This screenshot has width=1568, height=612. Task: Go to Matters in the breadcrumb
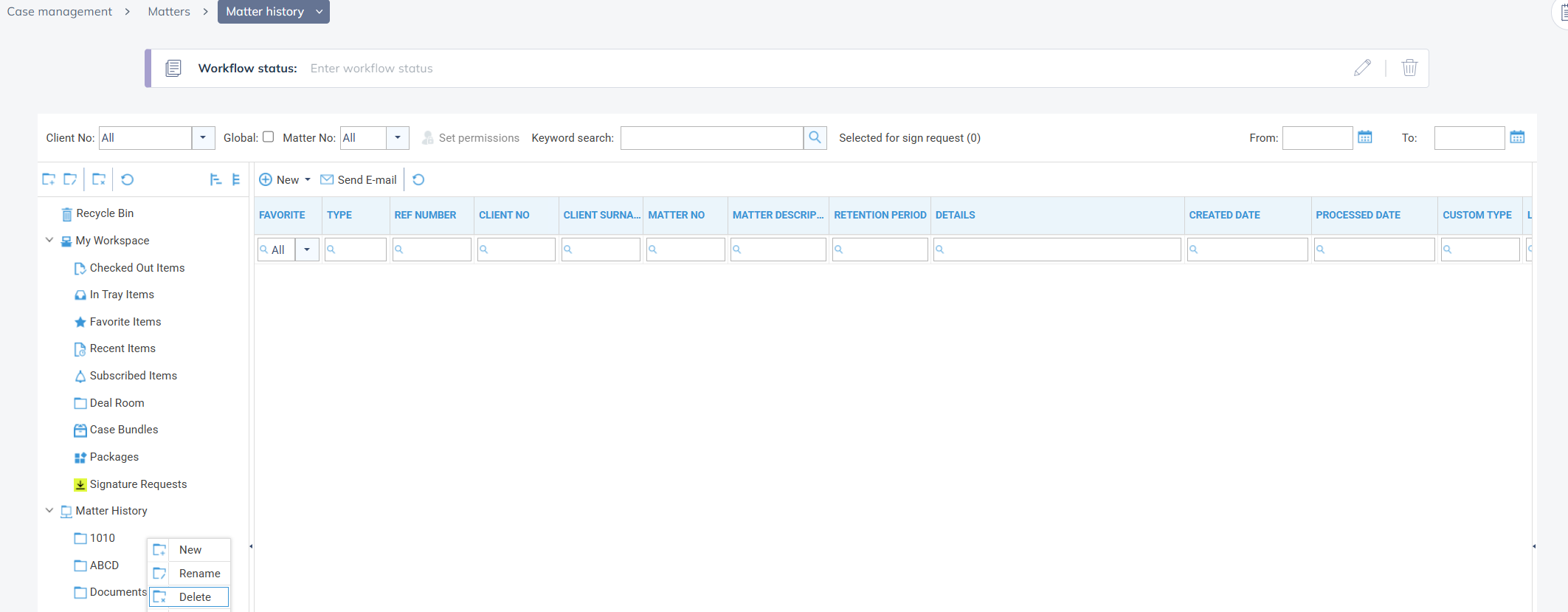coord(169,12)
